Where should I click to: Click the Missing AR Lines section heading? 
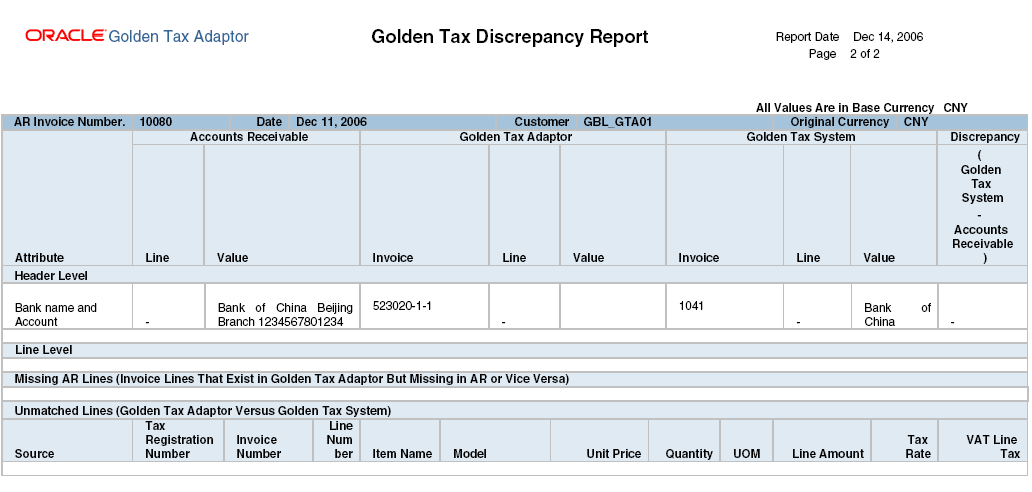[x=292, y=379]
